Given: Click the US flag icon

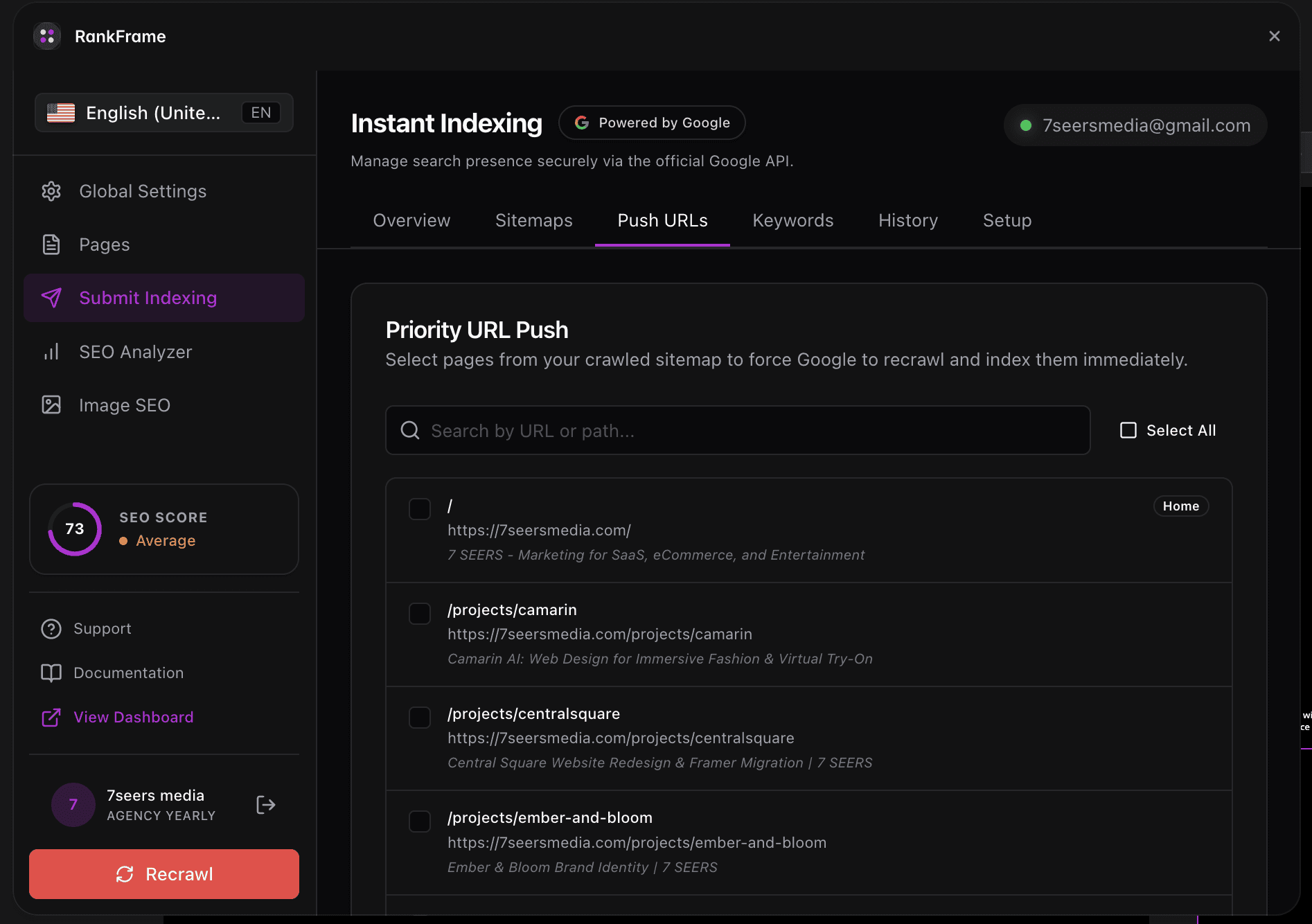Looking at the screenshot, I should pyautogui.click(x=61, y=112).
